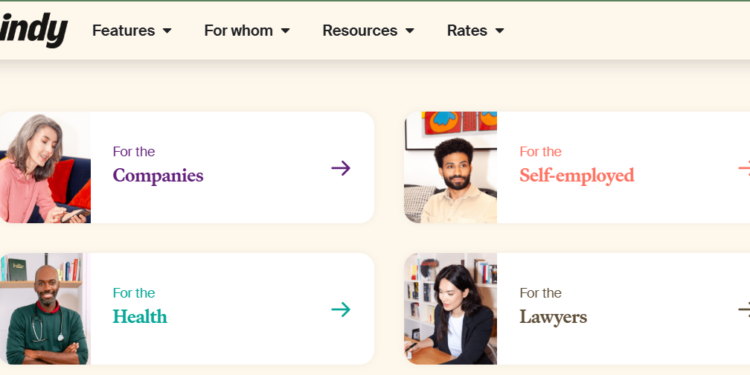Click the purple arrow on Companies card
Image resolution: width=750 pixels, height=375 pixels.
pyautogui.click(x=341, y=168)
